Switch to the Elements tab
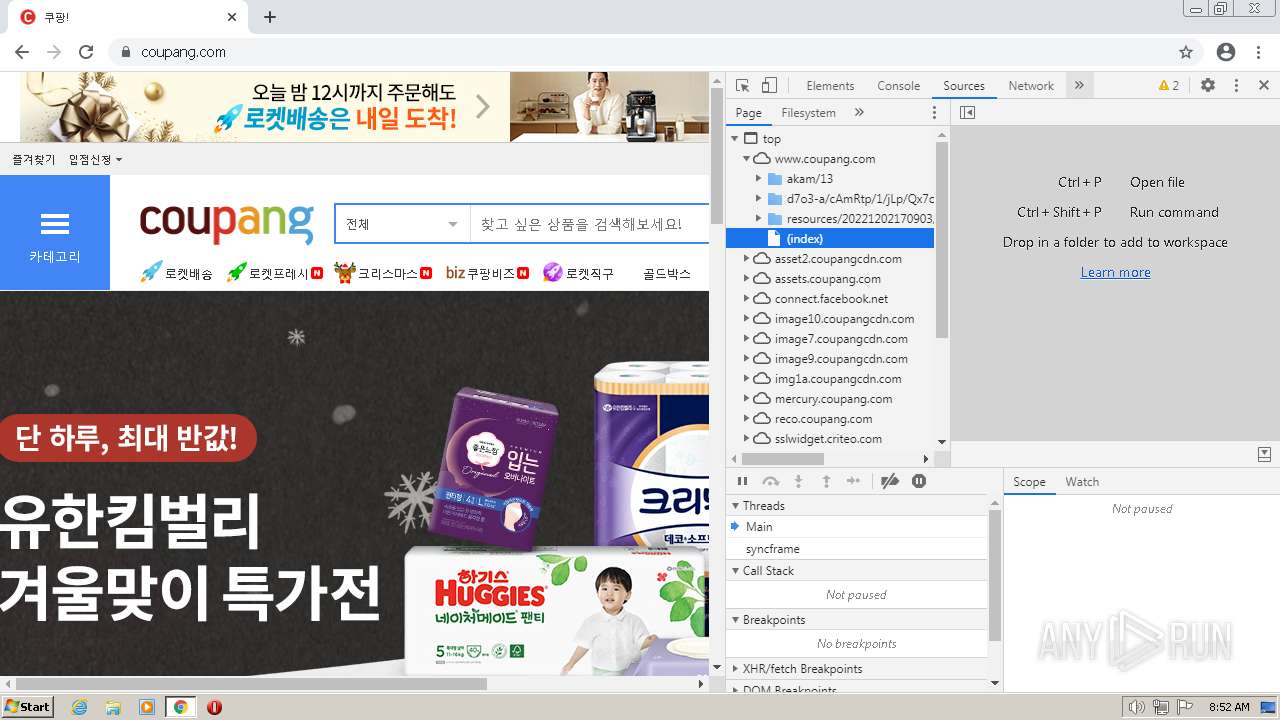Screen dimensions: 1280x720 tap(830, 86)
